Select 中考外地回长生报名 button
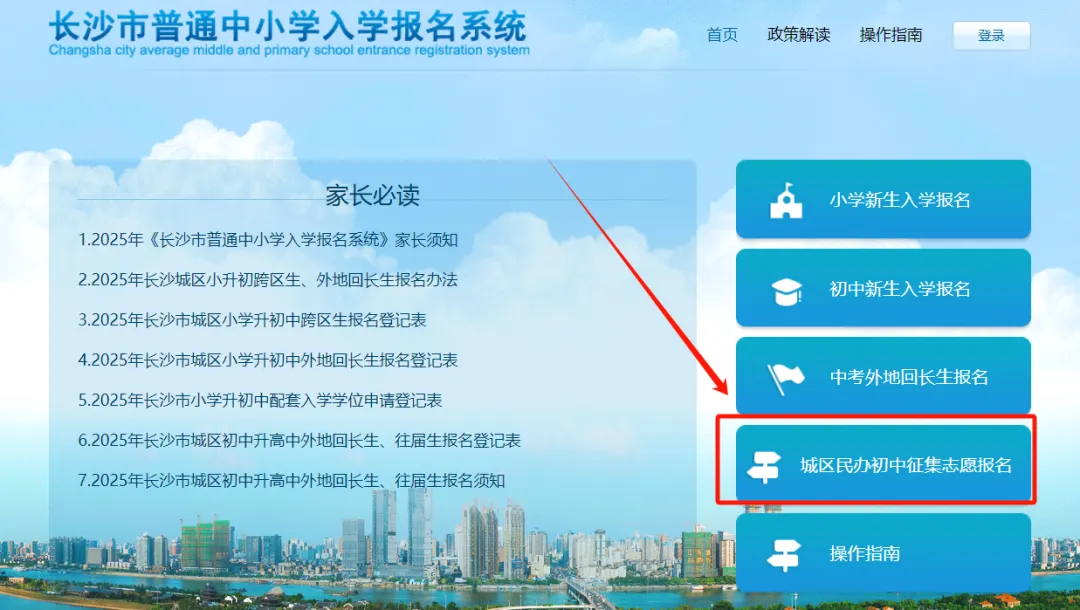Image resolution: width=1080 pixels, height=610 pixels. [x=883, y=376]
